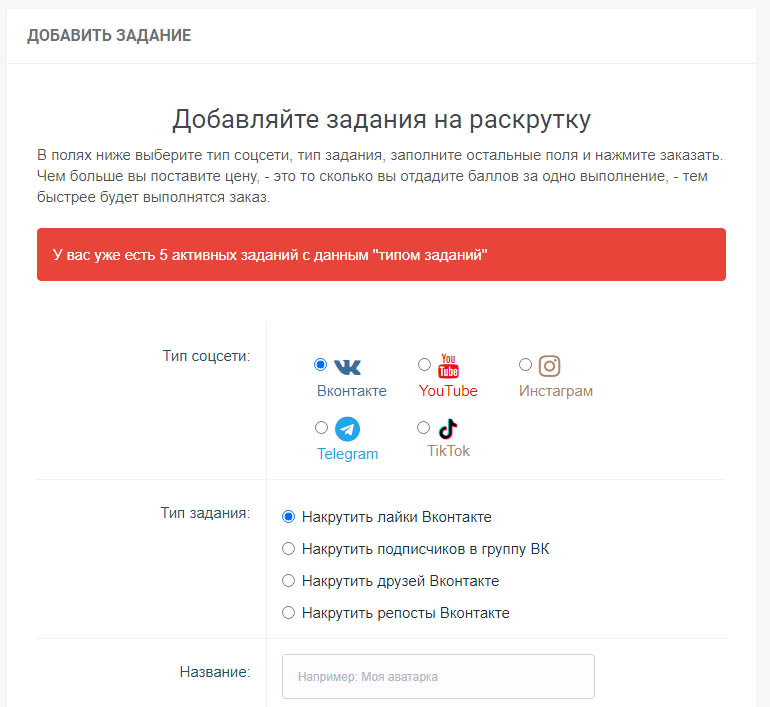Screen dimensions: 770x707
Task: Click the YouTube text label
Action: [x=448, y=391]
